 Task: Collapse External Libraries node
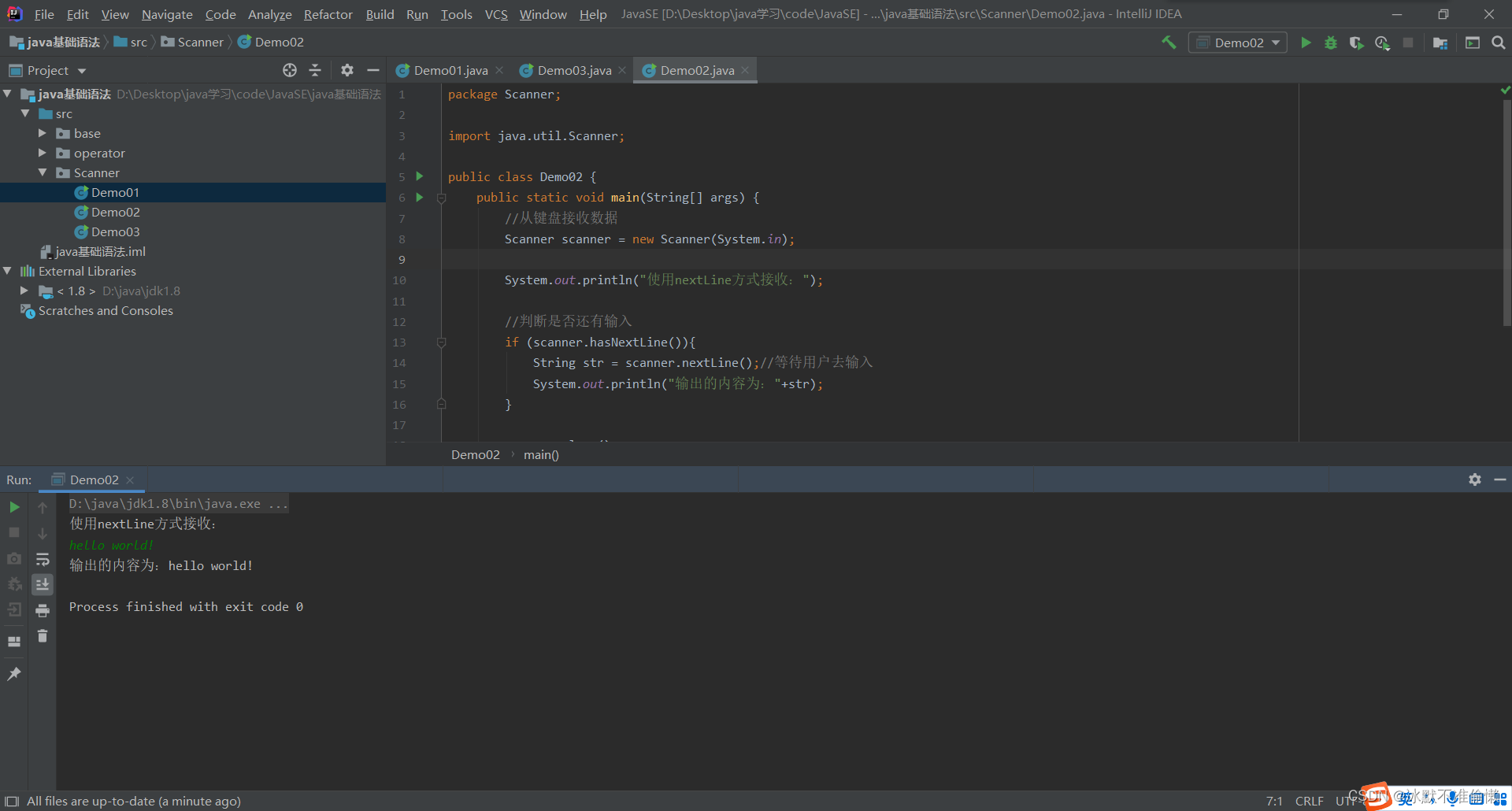pos(8,271)
